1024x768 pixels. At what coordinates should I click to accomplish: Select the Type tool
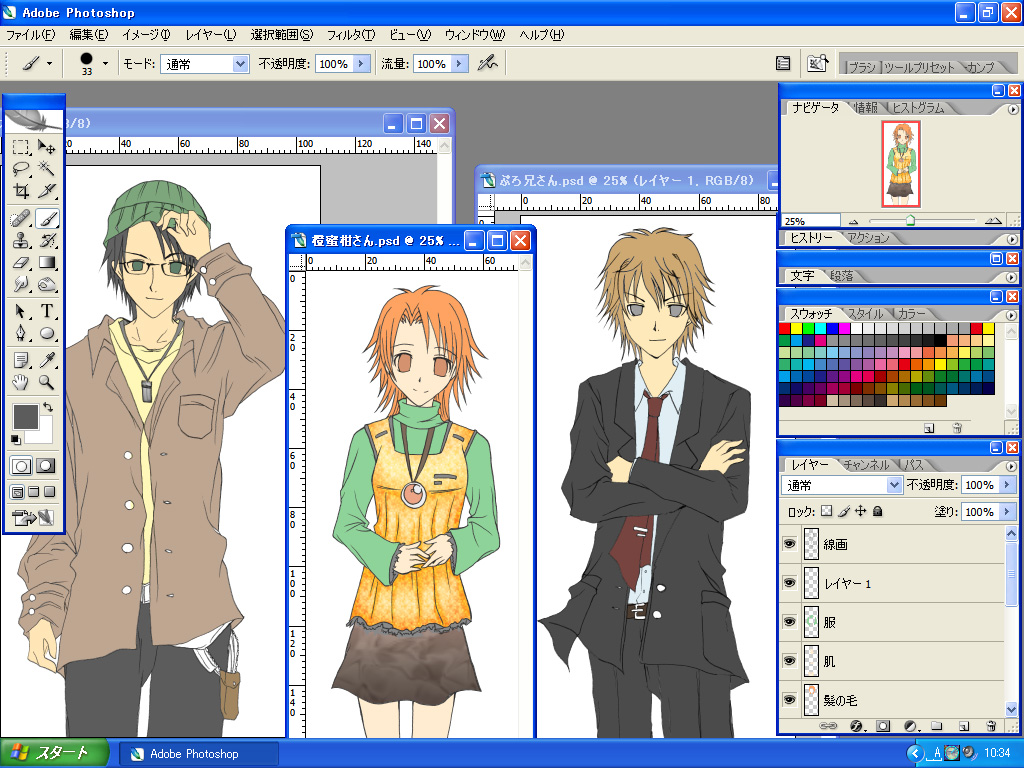47,312
